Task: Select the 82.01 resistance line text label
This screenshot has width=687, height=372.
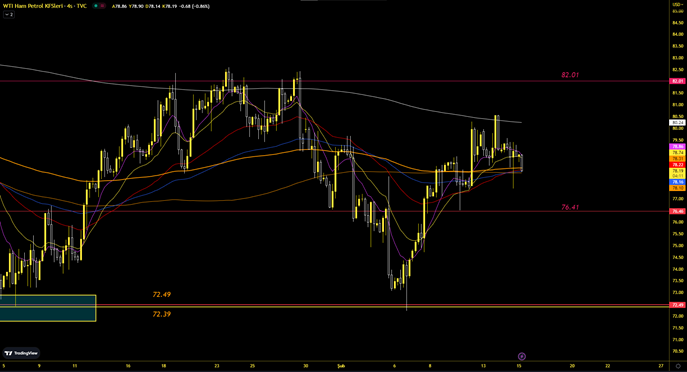Action: click(x=570, y=75)
